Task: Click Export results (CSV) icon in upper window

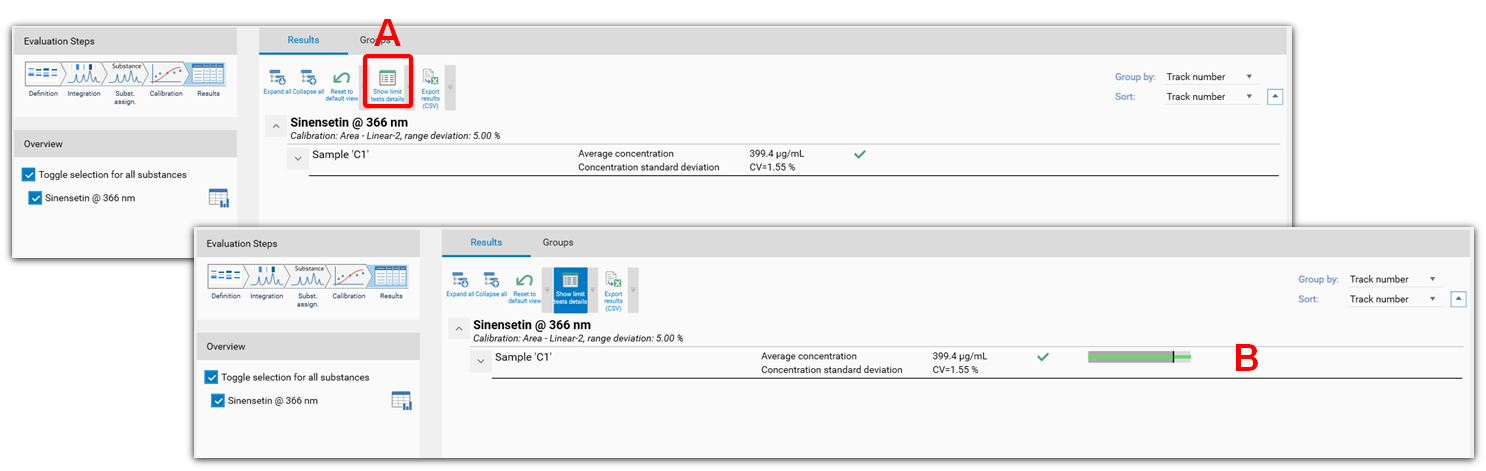Action: (x=430, y=79)
